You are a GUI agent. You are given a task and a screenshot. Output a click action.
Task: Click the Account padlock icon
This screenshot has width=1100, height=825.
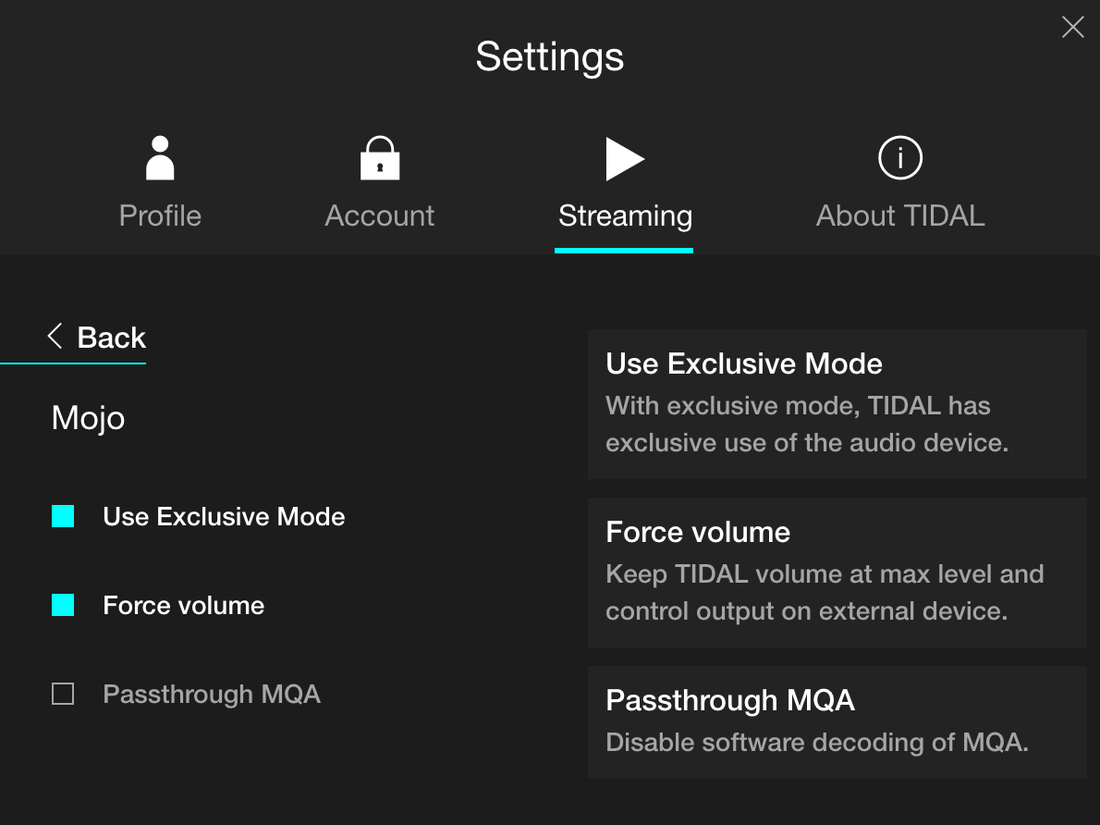(380, 158)
